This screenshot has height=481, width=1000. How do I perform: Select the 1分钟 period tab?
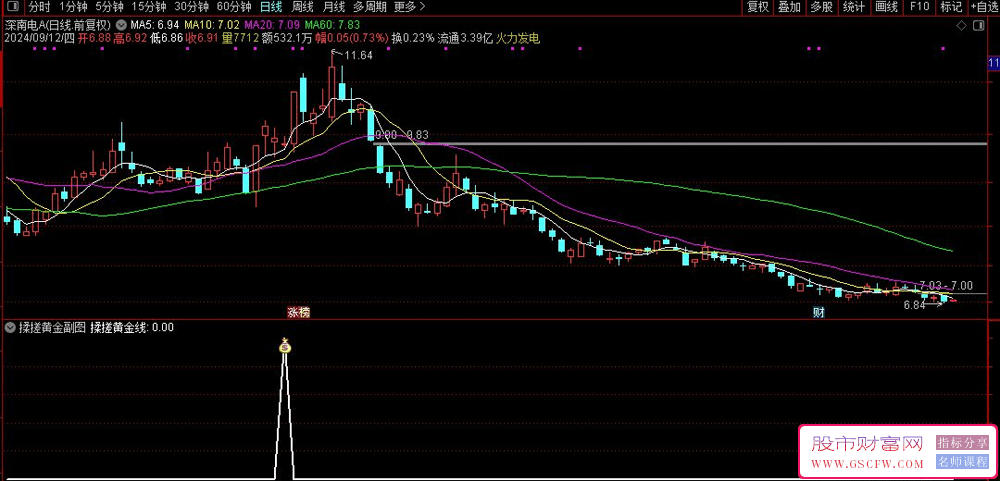(72, 7)
